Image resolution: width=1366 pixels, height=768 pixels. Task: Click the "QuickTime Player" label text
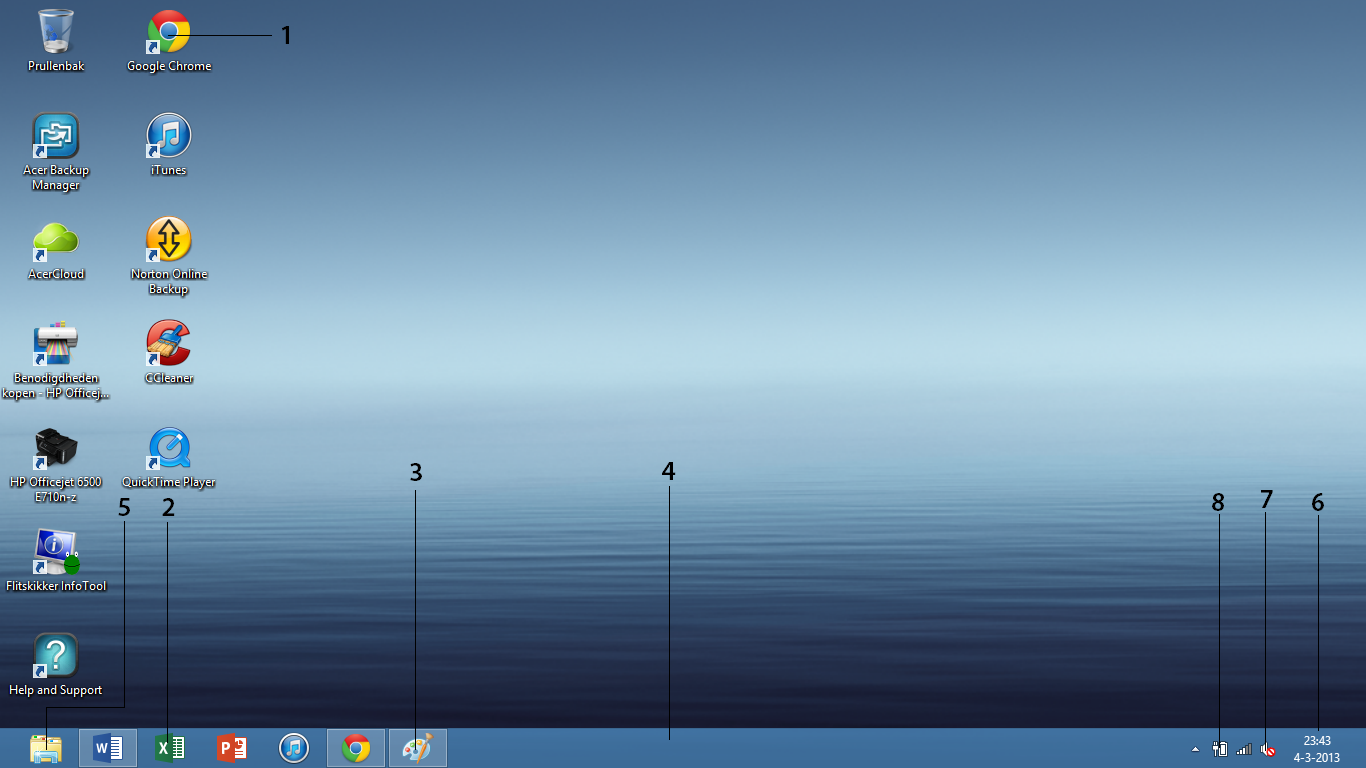click(x=169, y=482)
